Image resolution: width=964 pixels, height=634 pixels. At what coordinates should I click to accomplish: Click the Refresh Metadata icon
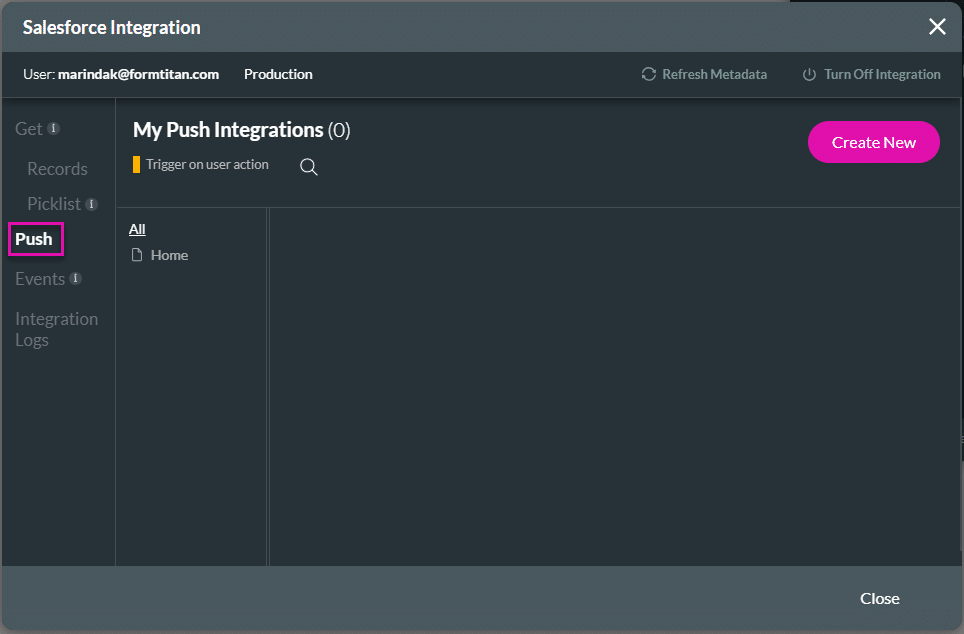(648, 74)
